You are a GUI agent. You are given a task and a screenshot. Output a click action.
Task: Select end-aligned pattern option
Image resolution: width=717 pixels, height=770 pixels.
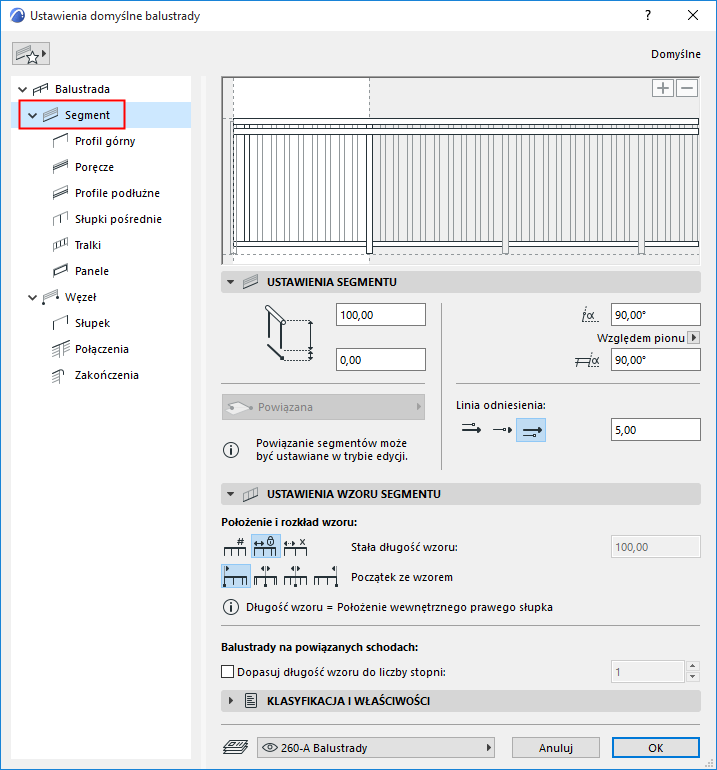tap(326, 576)
